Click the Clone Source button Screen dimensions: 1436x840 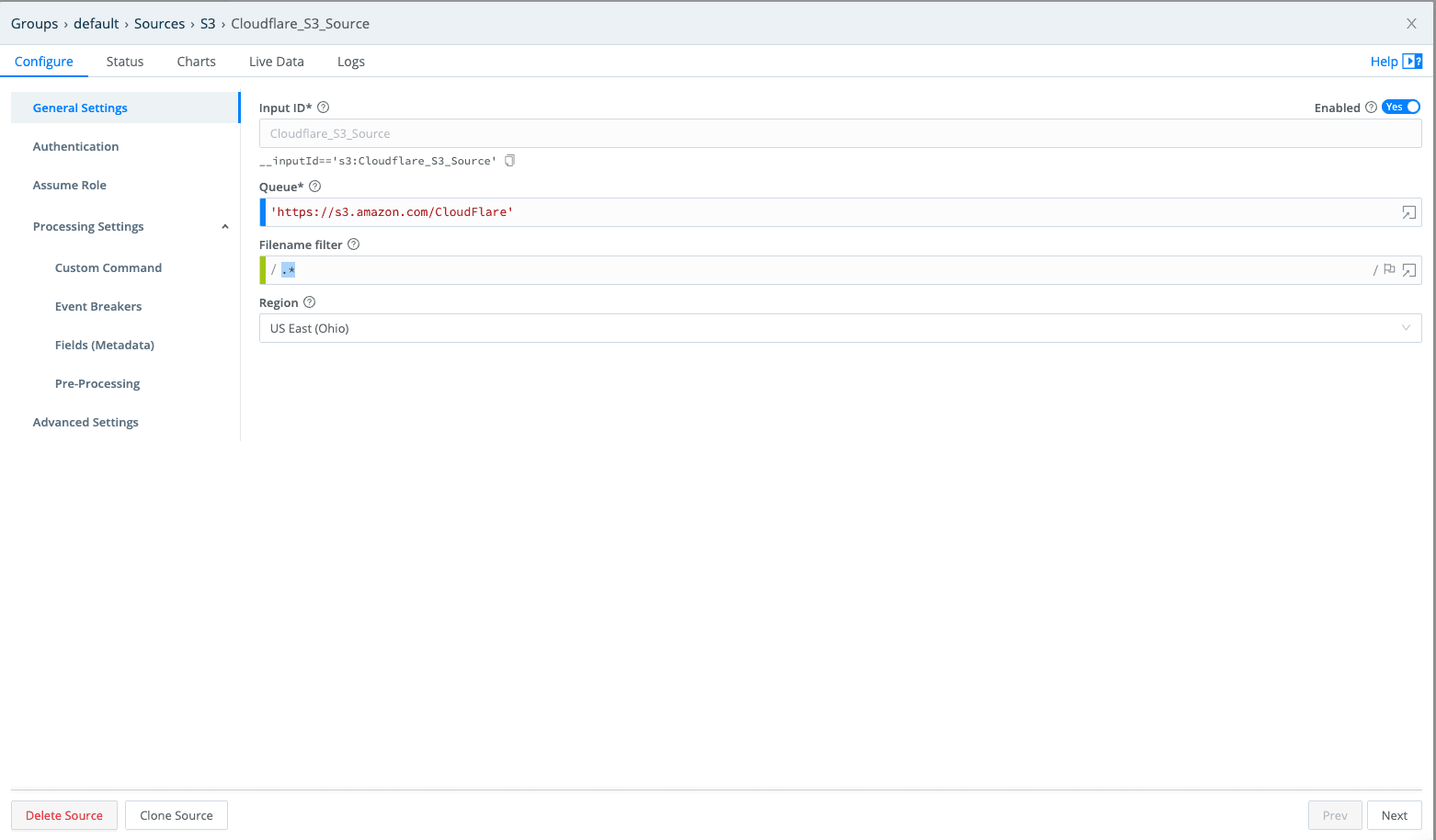click(177, 815)
